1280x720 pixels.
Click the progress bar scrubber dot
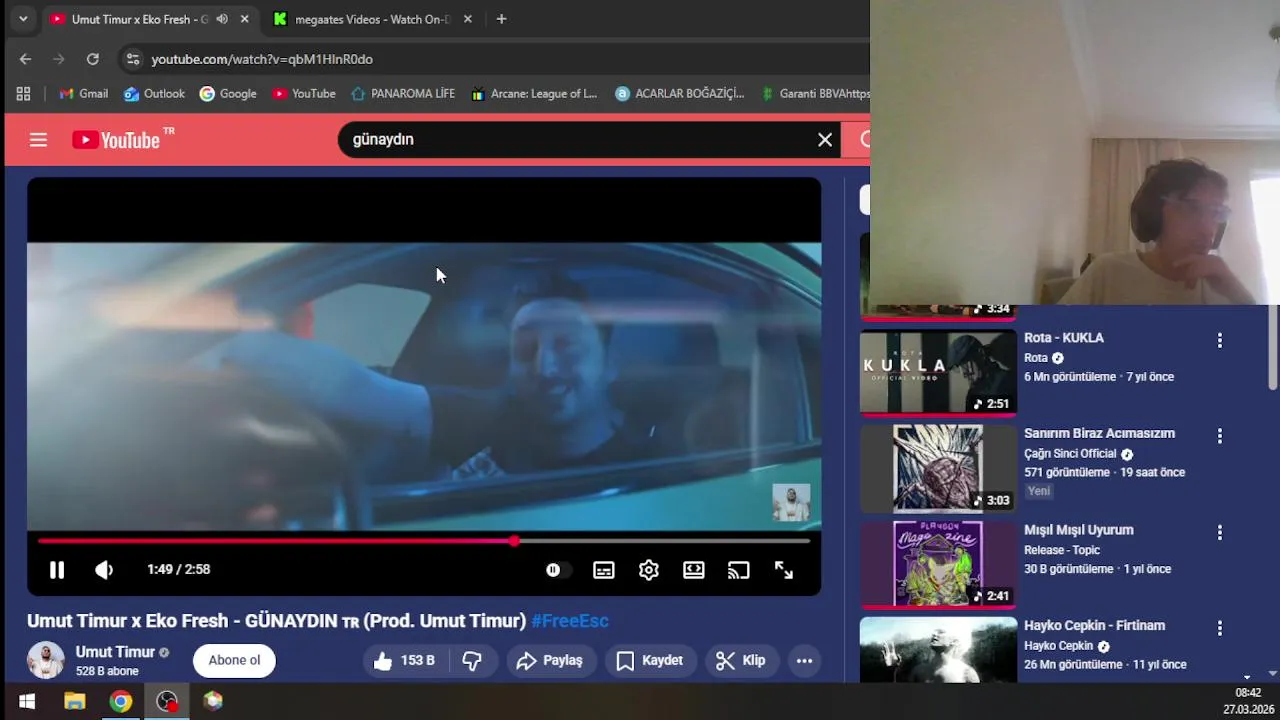[x=514, y=541]
